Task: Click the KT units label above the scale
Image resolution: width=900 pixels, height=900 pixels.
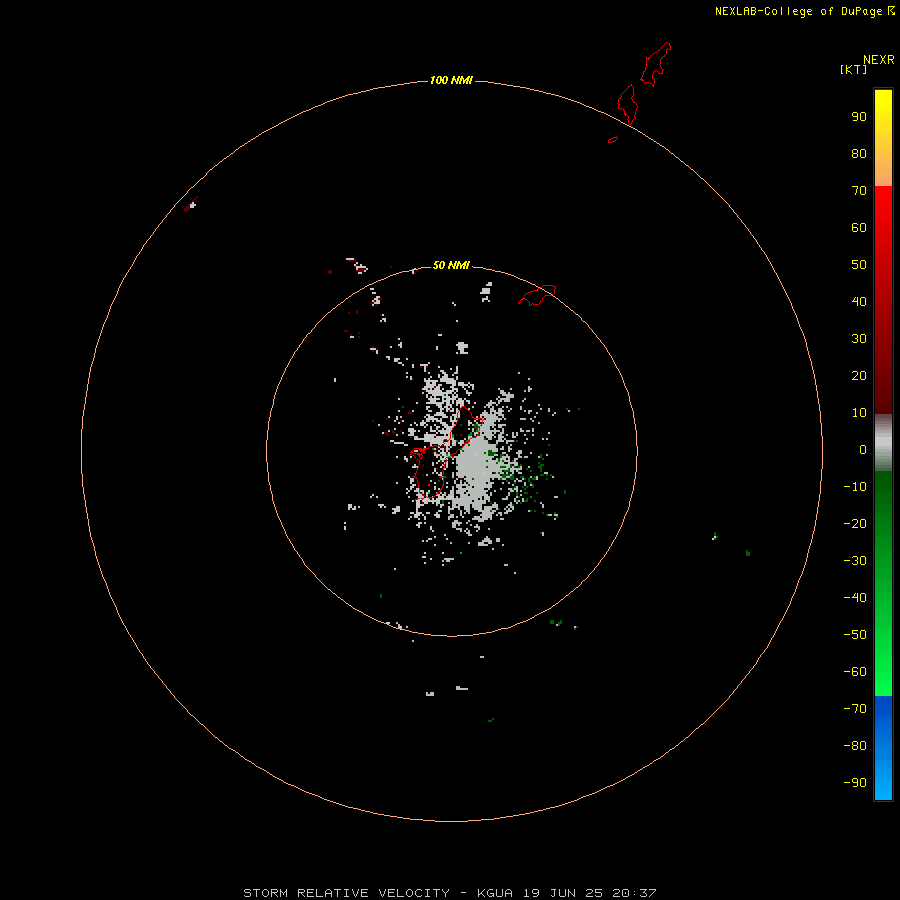Action: [x=853, y=69]
